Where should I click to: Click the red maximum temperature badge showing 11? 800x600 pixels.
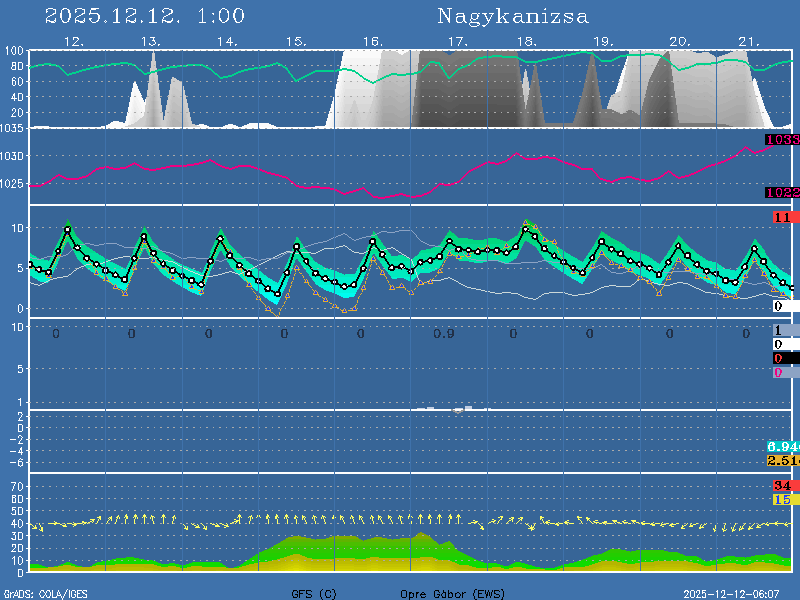pos(782,217)
